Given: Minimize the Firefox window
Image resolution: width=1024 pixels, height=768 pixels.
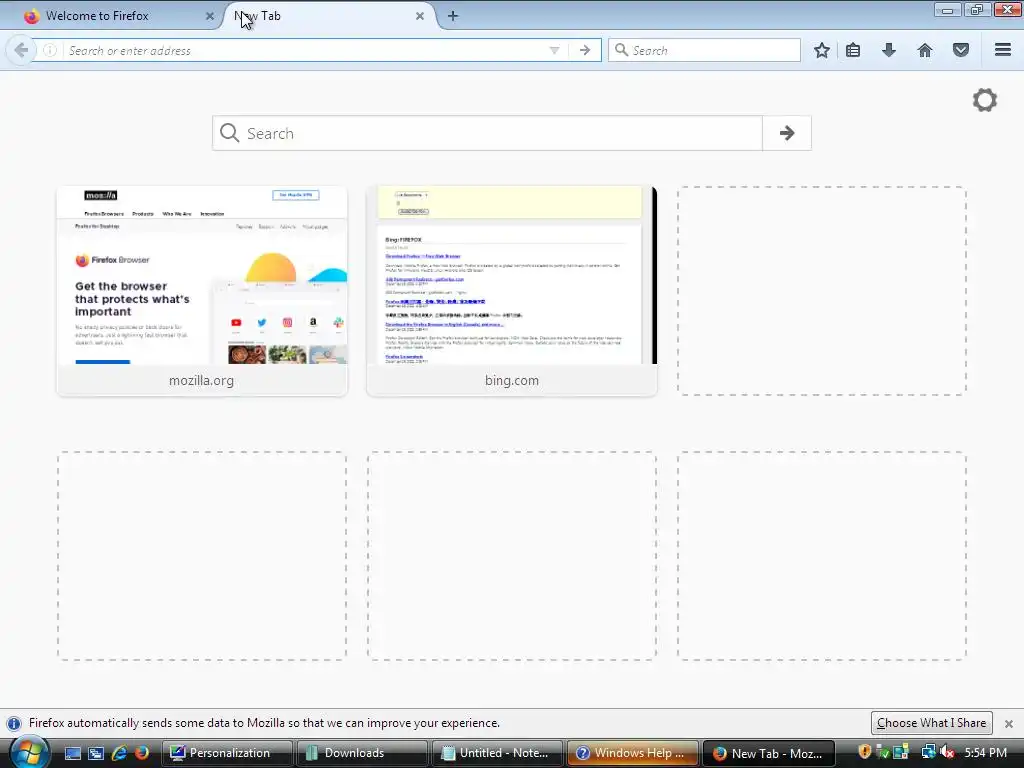Looking at the screenshot, I should click(x=947, y=10).
